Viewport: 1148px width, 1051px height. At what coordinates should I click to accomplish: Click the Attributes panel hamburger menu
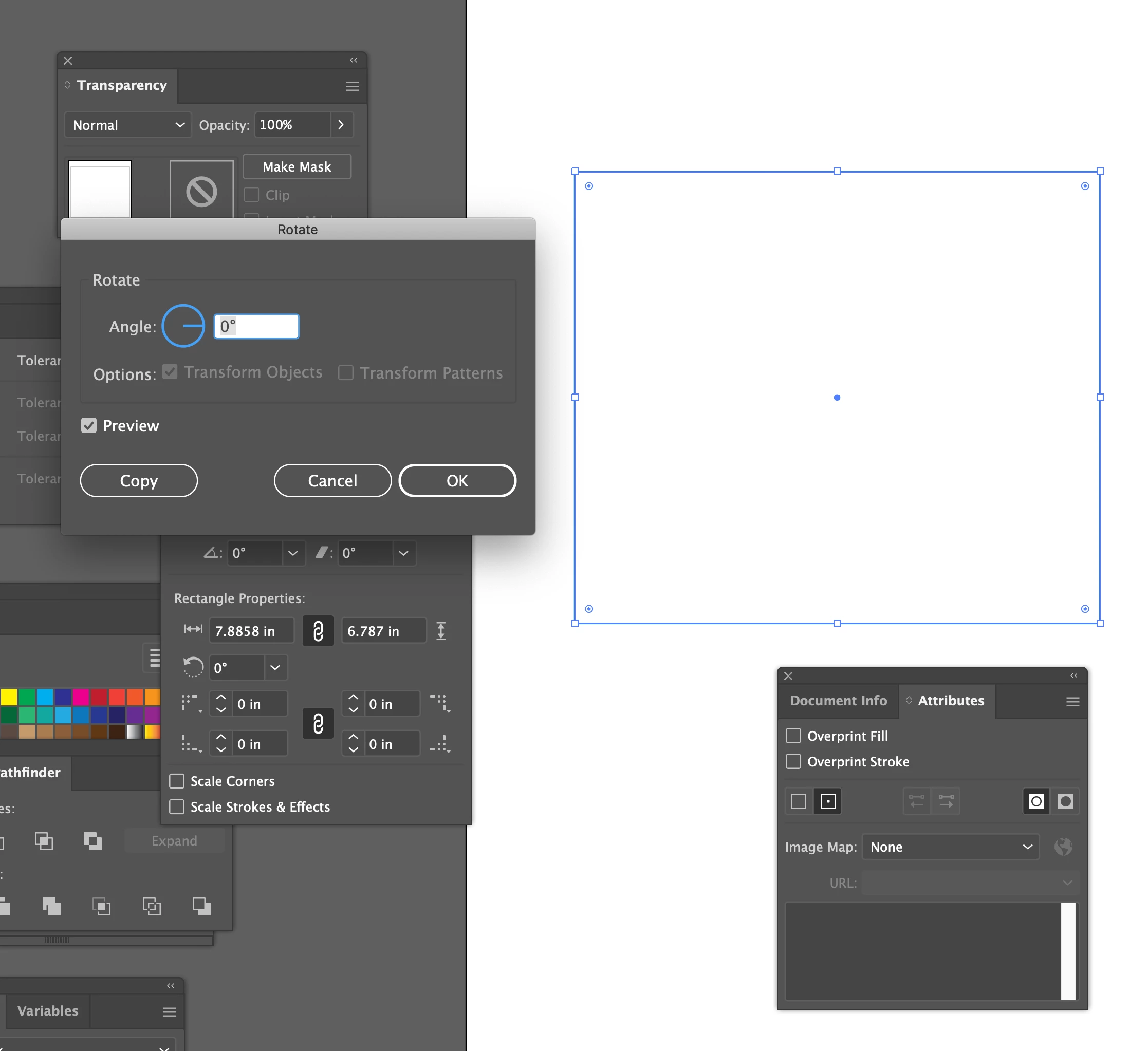point(1072,701)
